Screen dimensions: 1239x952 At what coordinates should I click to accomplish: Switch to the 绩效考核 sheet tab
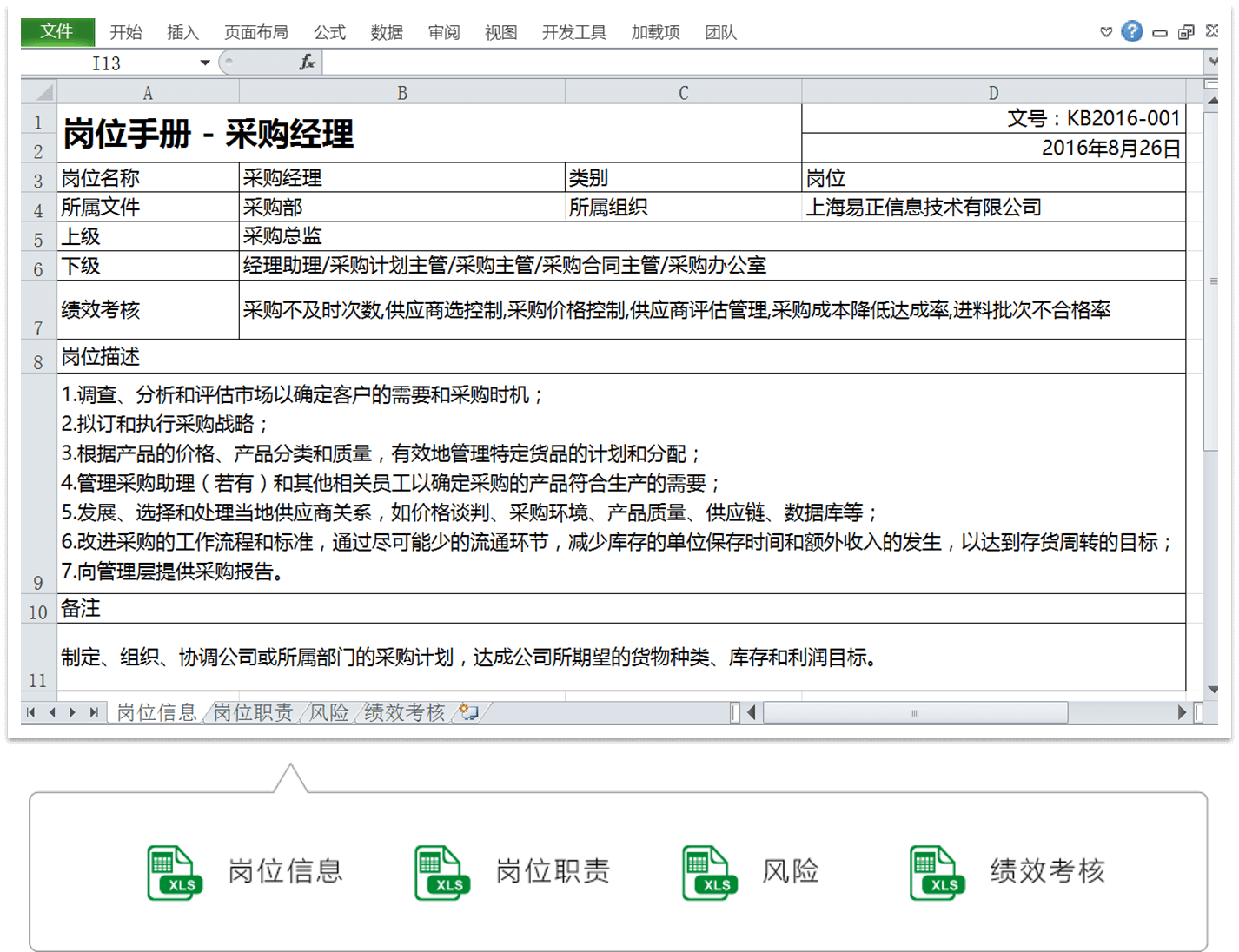[x=404, y=712]
